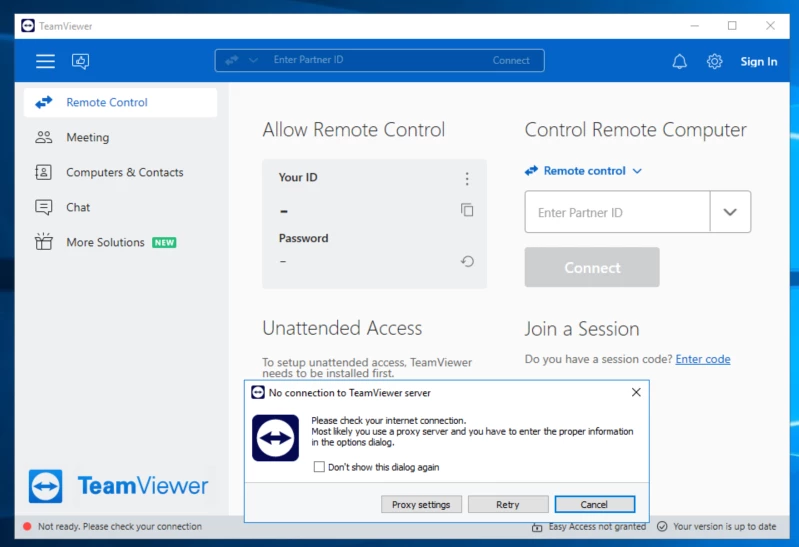Click the Not ready status text
The height and width of the screenshot is (547, 799).
click(120, 527)
